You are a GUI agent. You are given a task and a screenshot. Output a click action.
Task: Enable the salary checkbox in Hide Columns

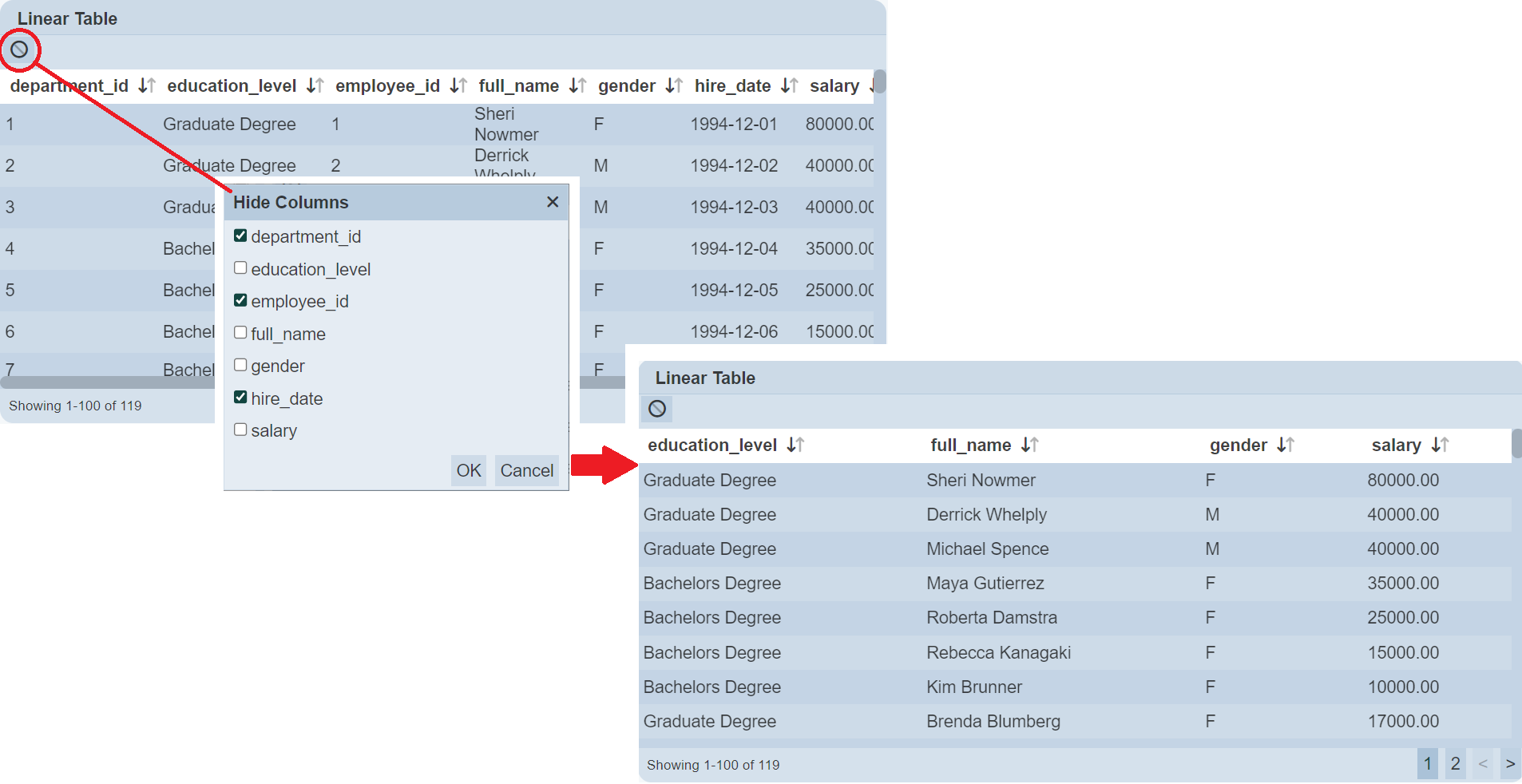(240, 430)
